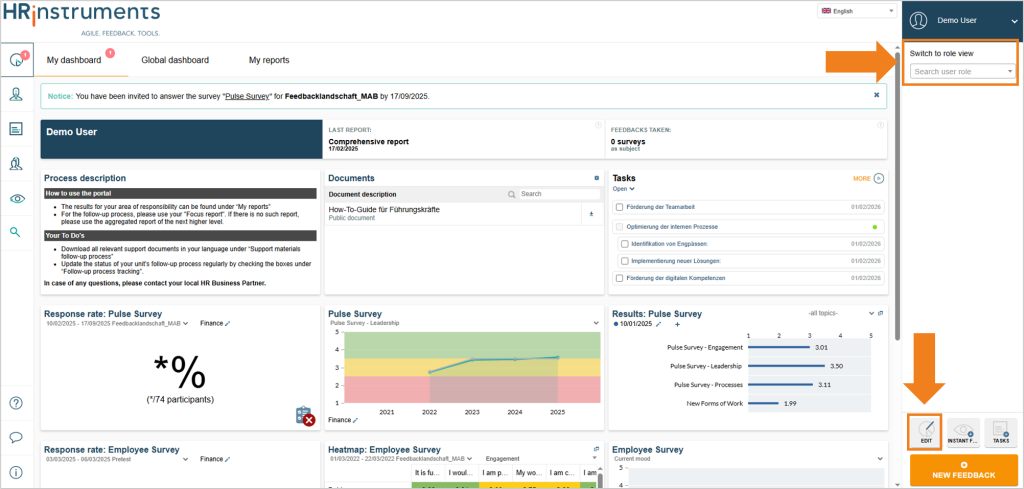This screenshot has width=1024, height=489.
Task: Open the dashboard icon in left sidebar
Action: [17, 60]
